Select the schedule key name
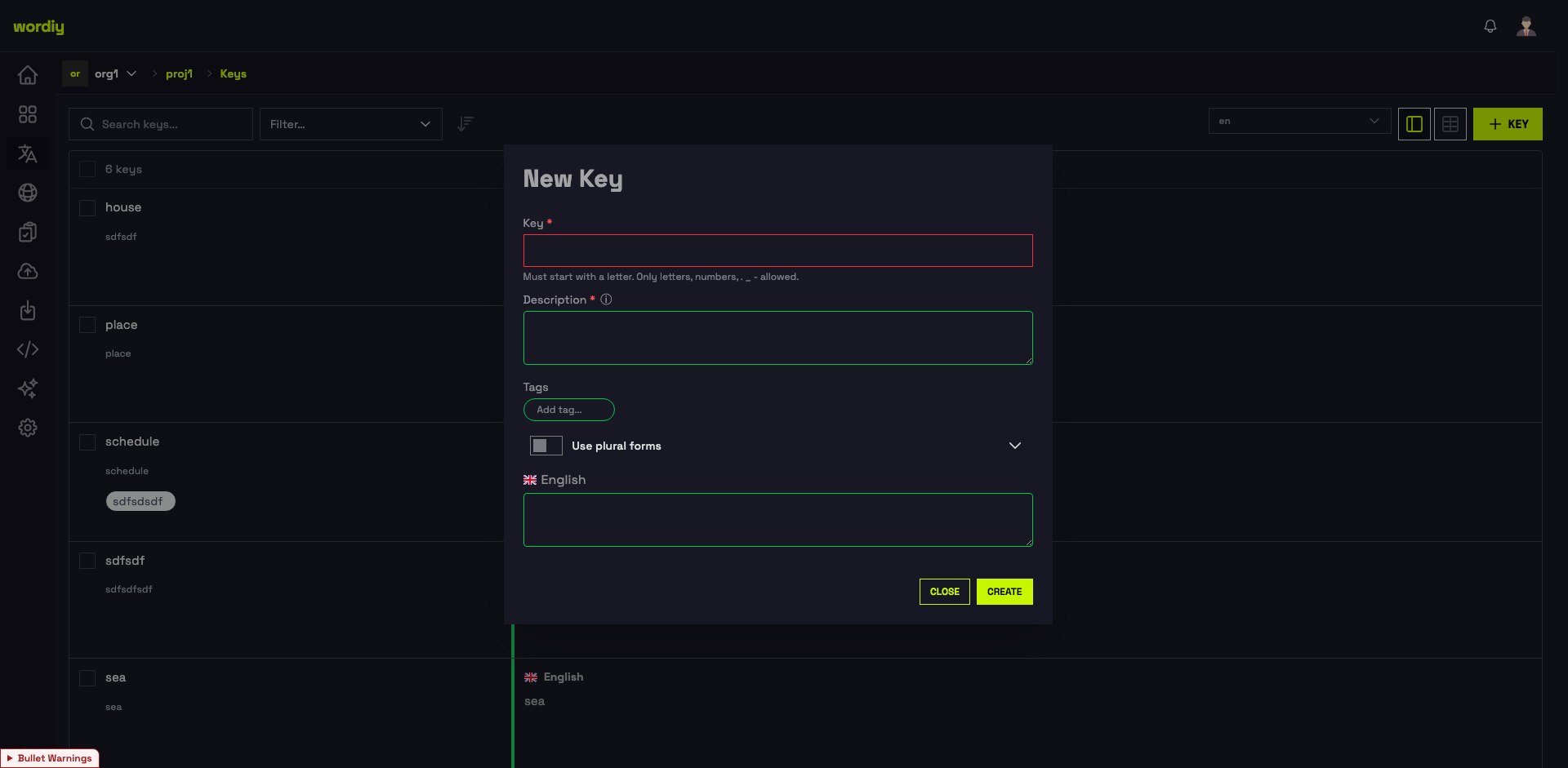 (132, 442)
